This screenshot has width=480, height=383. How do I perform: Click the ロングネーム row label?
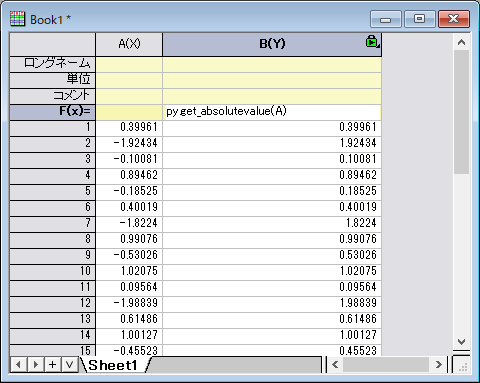[x=53, y=64]
